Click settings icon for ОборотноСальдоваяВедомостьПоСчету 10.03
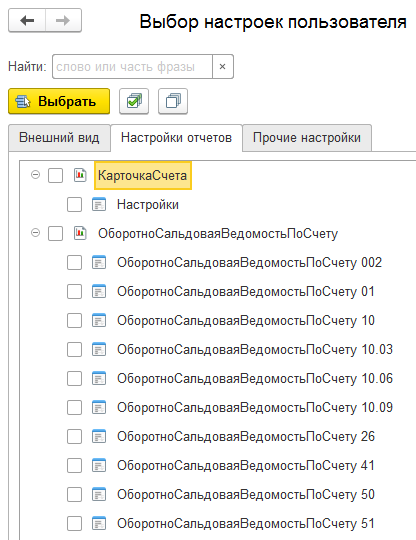The height and width of the screenshot is (540, 416). click(x=99, y=350)
